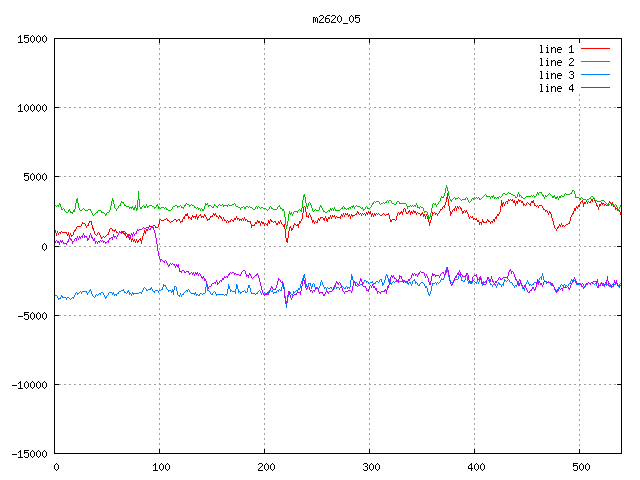Click the 400 x-axis tick label
Image resolution: width=640 pixels, height=480 pixels.
coord(475,467)
